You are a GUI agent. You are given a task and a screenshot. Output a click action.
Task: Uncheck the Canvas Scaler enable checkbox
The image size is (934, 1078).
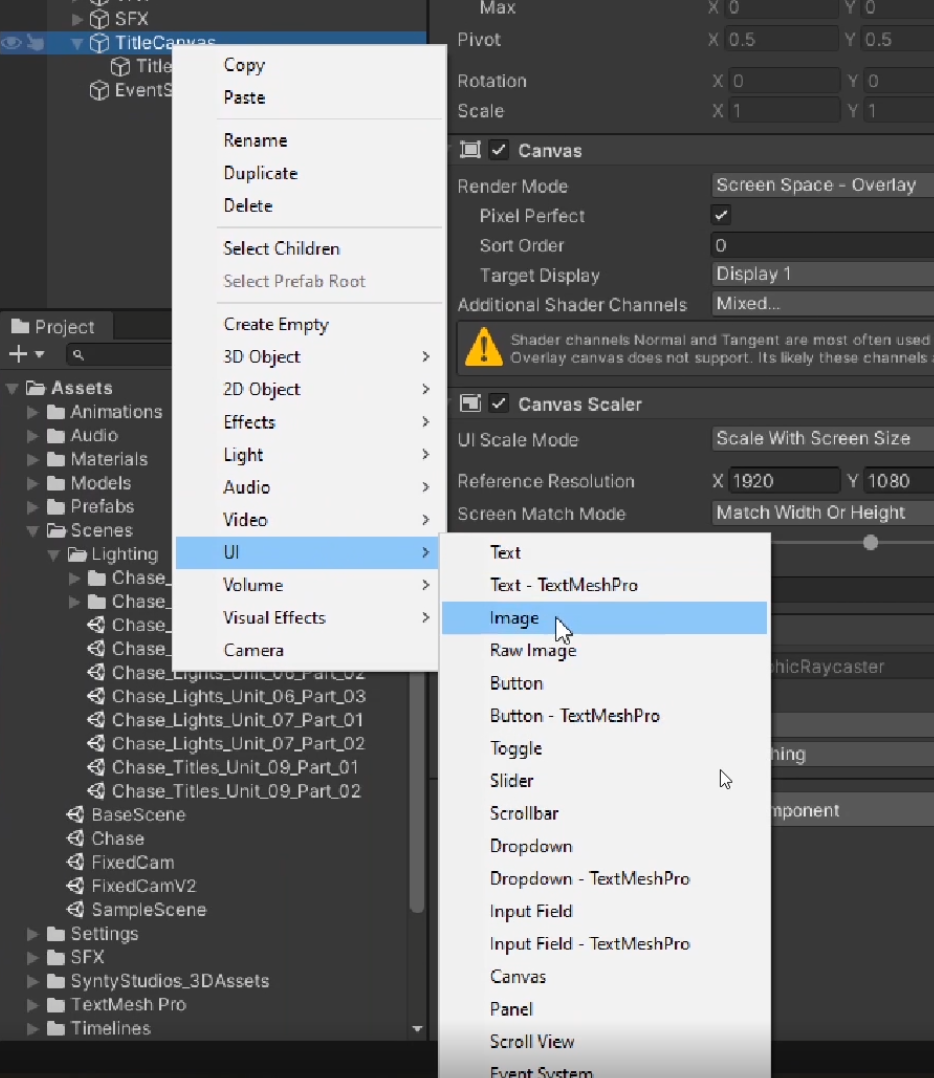(498, 403)
